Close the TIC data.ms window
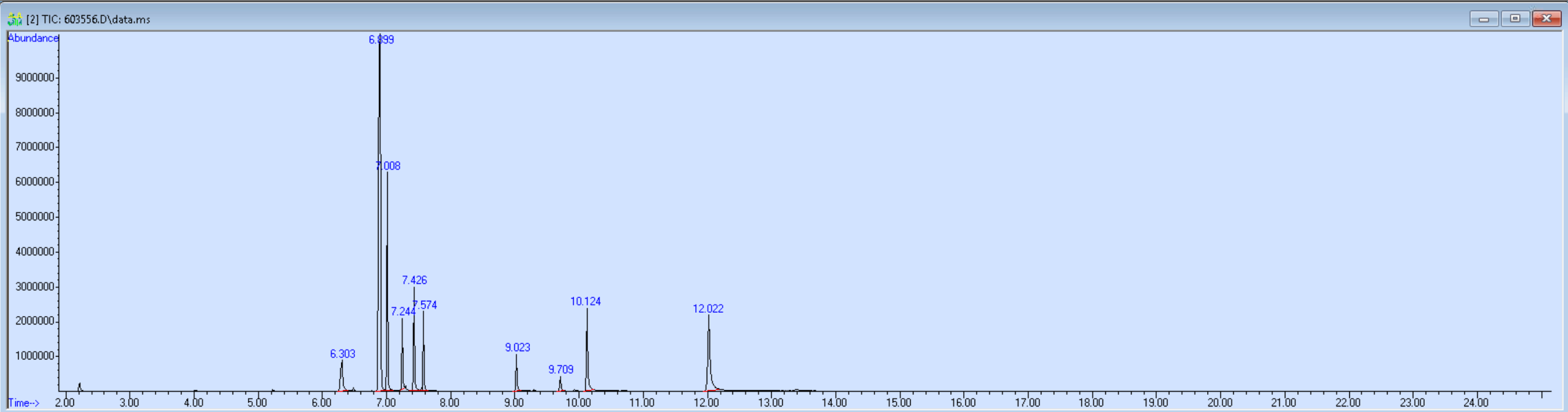Viewport: 1568px width, 412px height. (x=1545, y=19)
